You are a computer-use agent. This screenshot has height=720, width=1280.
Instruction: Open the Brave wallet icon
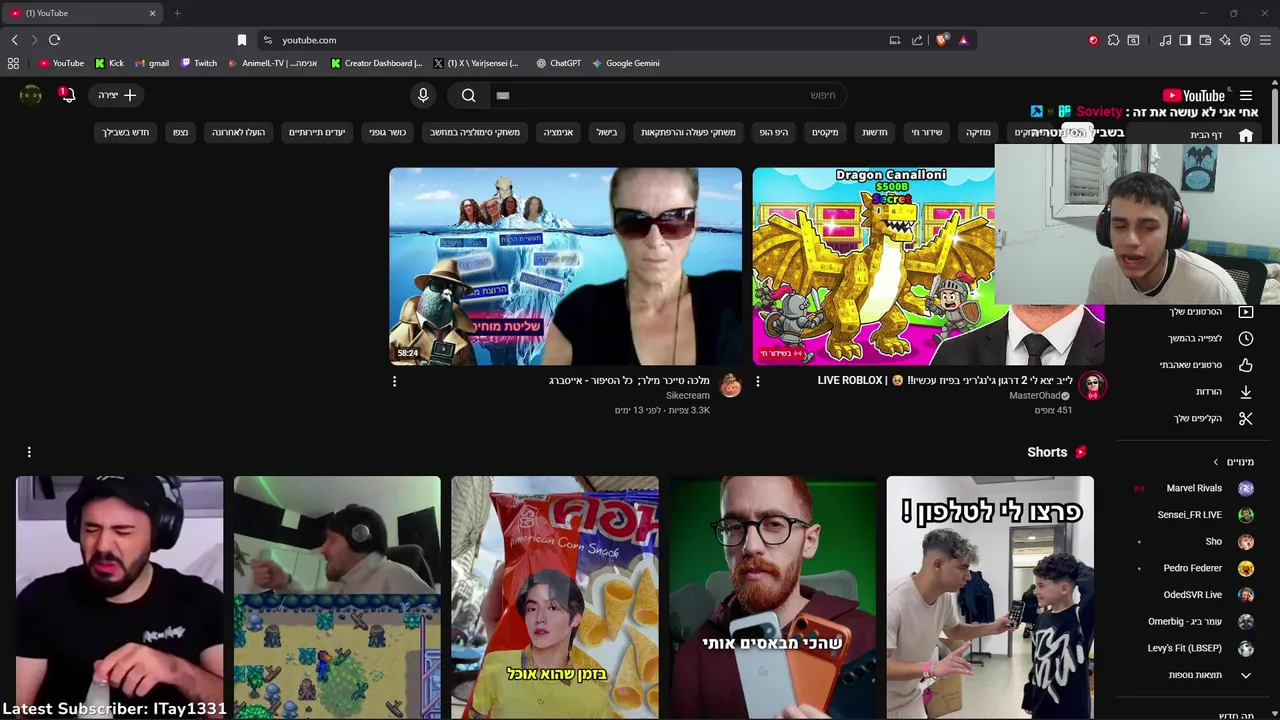point(1205,40)
